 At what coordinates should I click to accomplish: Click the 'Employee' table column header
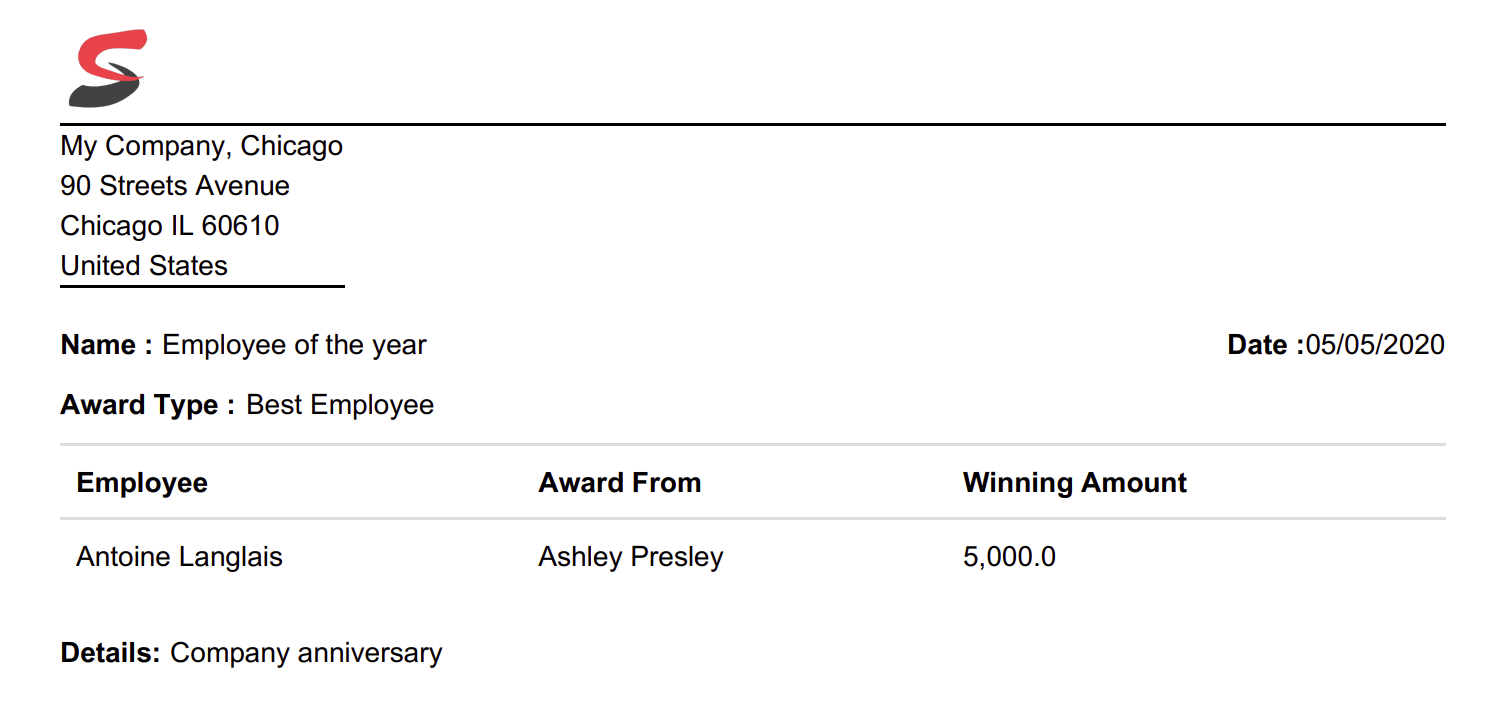coord(142,483)
